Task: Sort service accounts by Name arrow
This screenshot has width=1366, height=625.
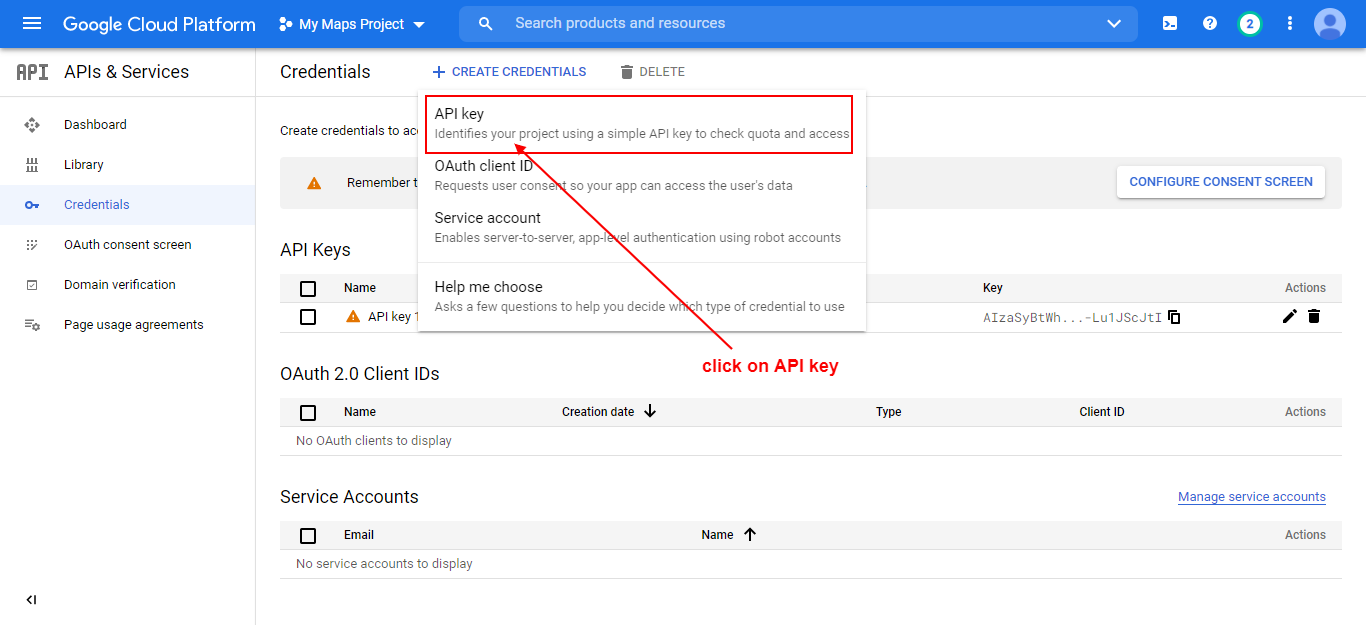Action: click(x=750, y=535)
